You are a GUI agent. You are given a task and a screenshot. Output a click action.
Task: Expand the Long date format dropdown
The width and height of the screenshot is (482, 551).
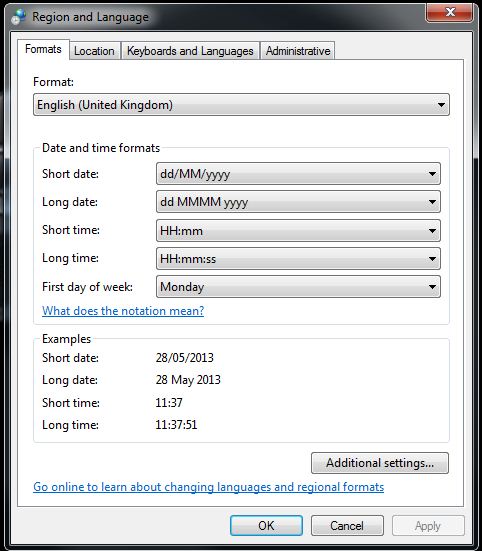(x=298, y=202)
